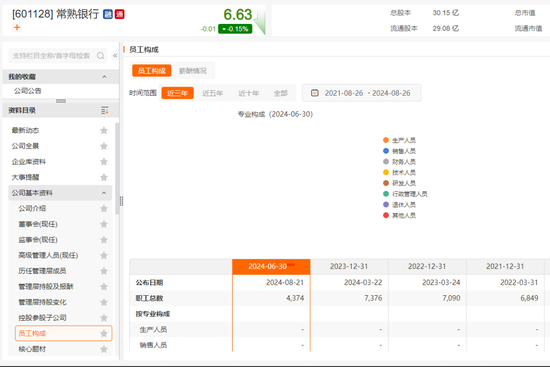This screenshot has height=367, width=550.
Task: Select the 近十年 time range
Action: coord(249,93)
